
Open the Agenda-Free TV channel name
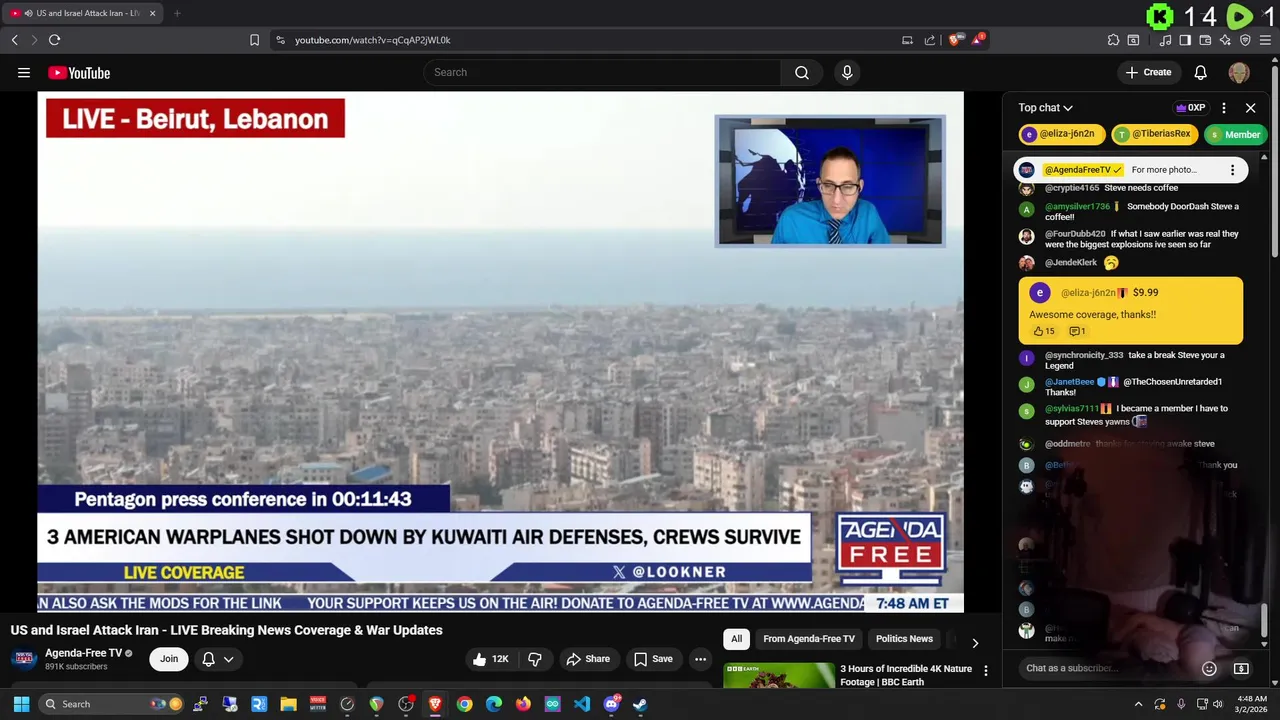coord(83,653)
